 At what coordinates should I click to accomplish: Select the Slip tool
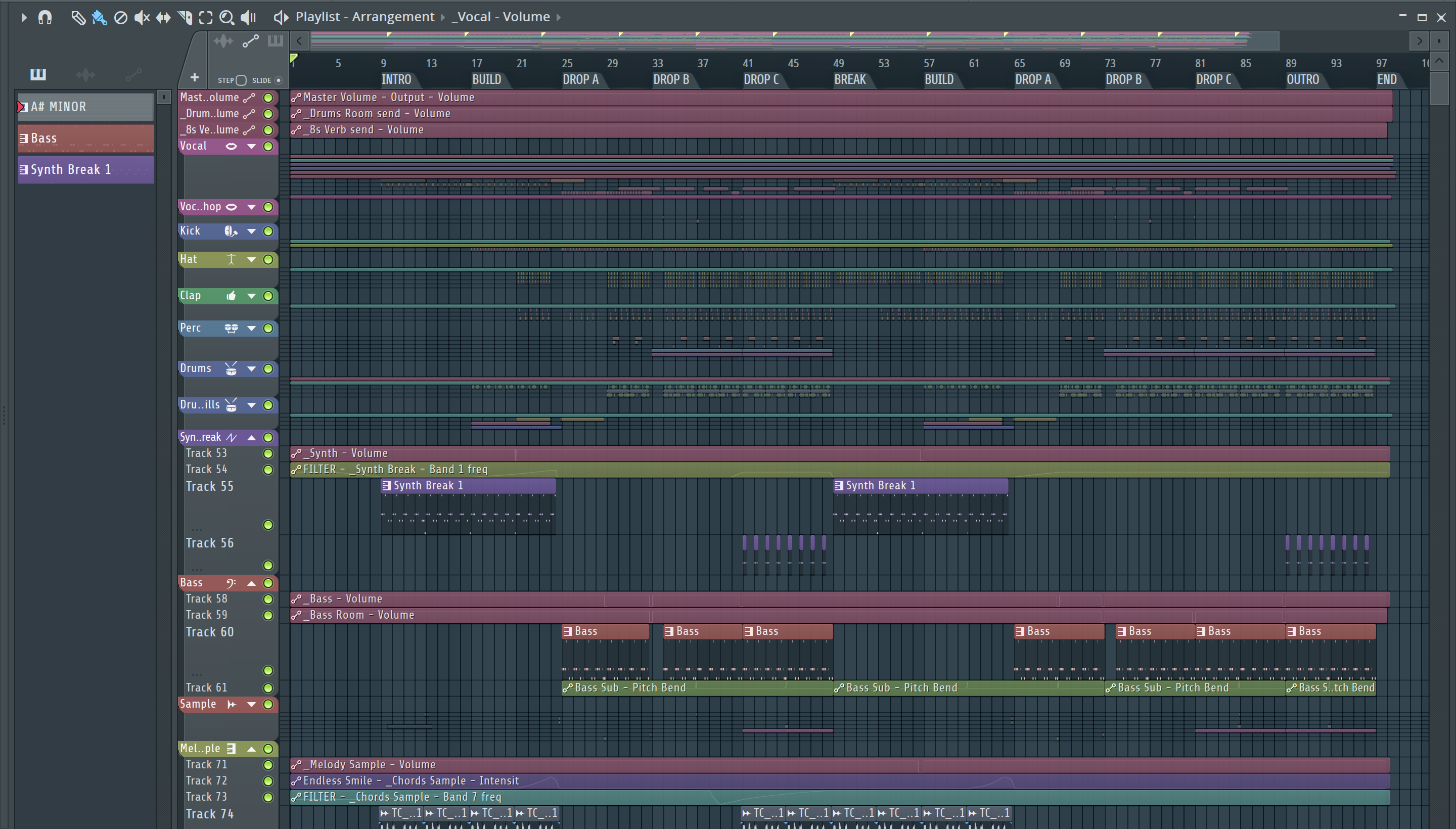pyautogui.click(x=163, y=18)
